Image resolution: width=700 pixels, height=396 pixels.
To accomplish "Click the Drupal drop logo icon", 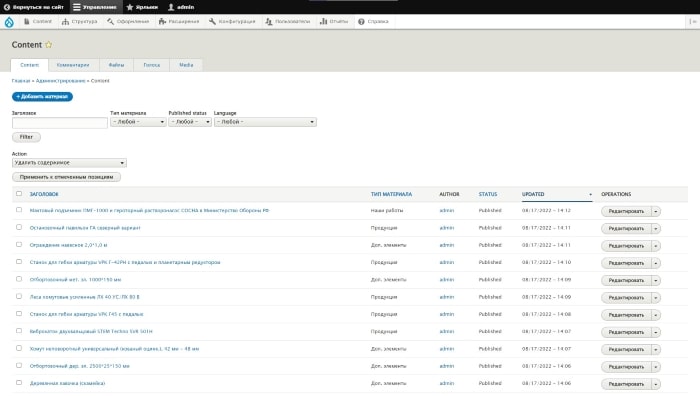I will (x=9, y=22).
